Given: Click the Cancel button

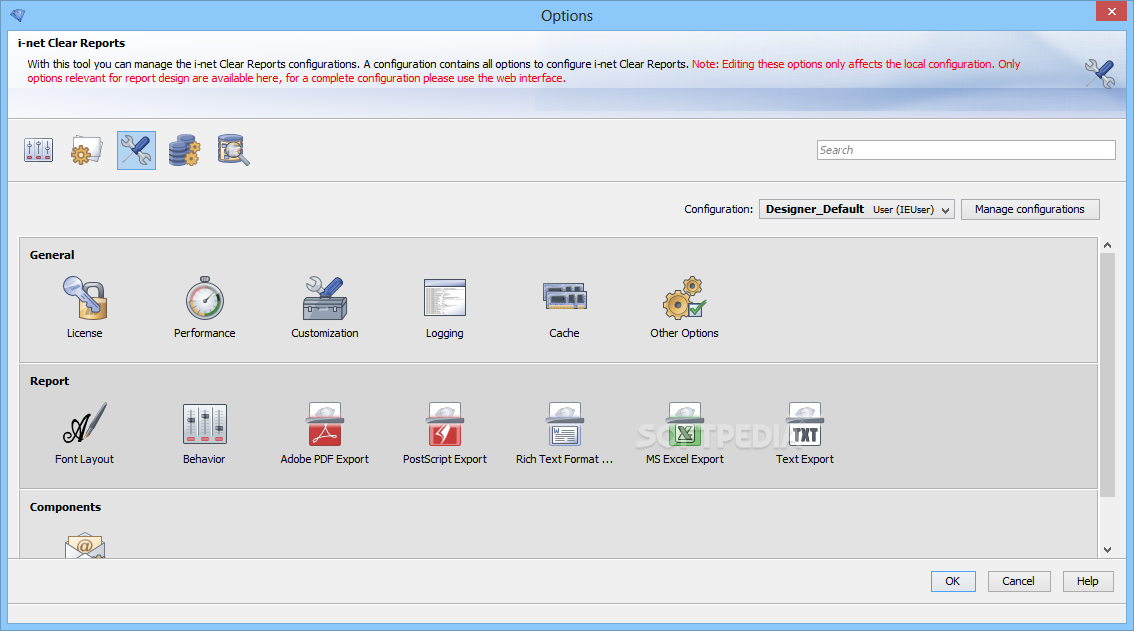Looking at the screenshot, I should (1018, 581).
